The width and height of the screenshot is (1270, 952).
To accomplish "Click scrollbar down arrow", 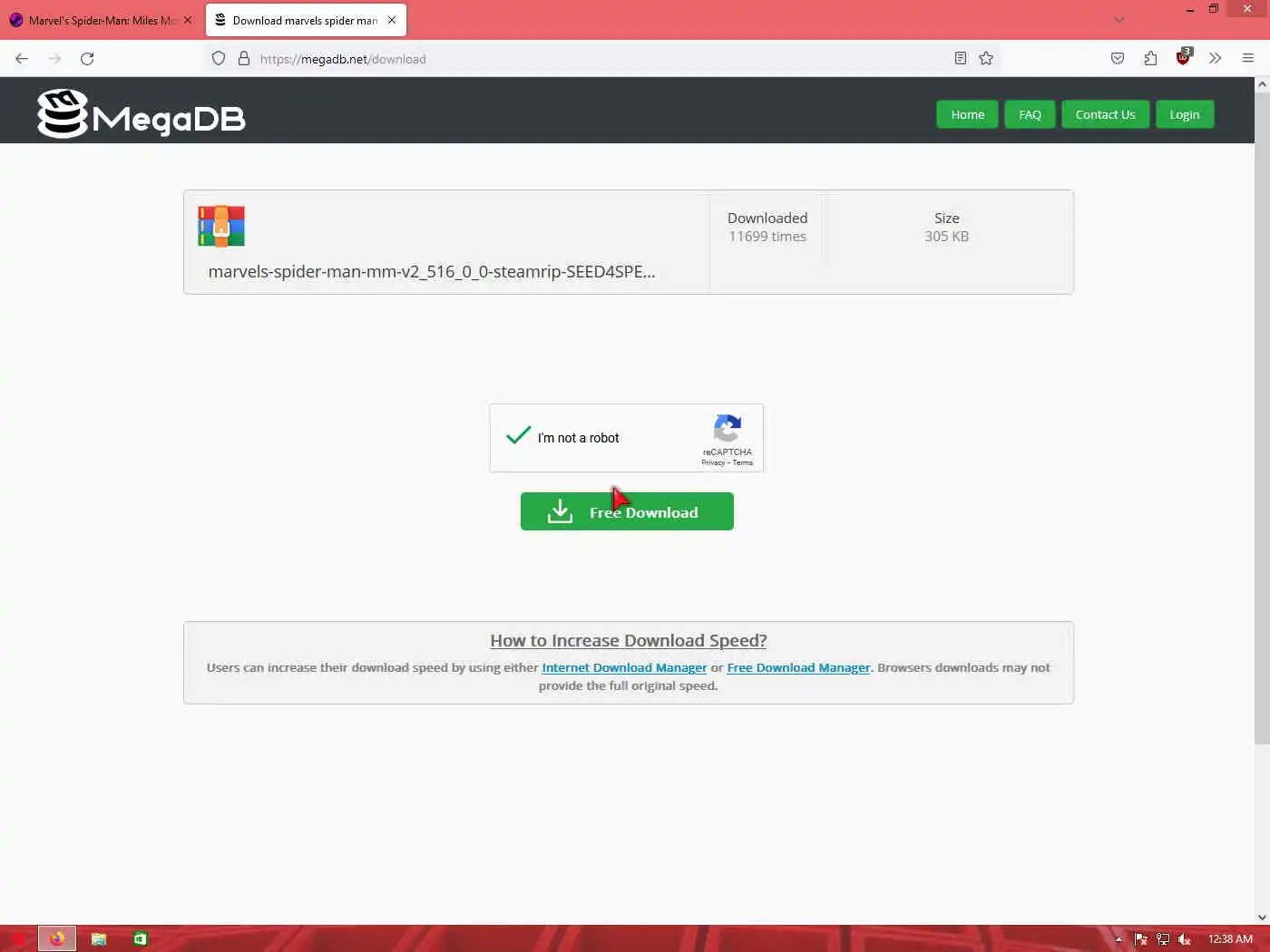I will pos(1262,917).
